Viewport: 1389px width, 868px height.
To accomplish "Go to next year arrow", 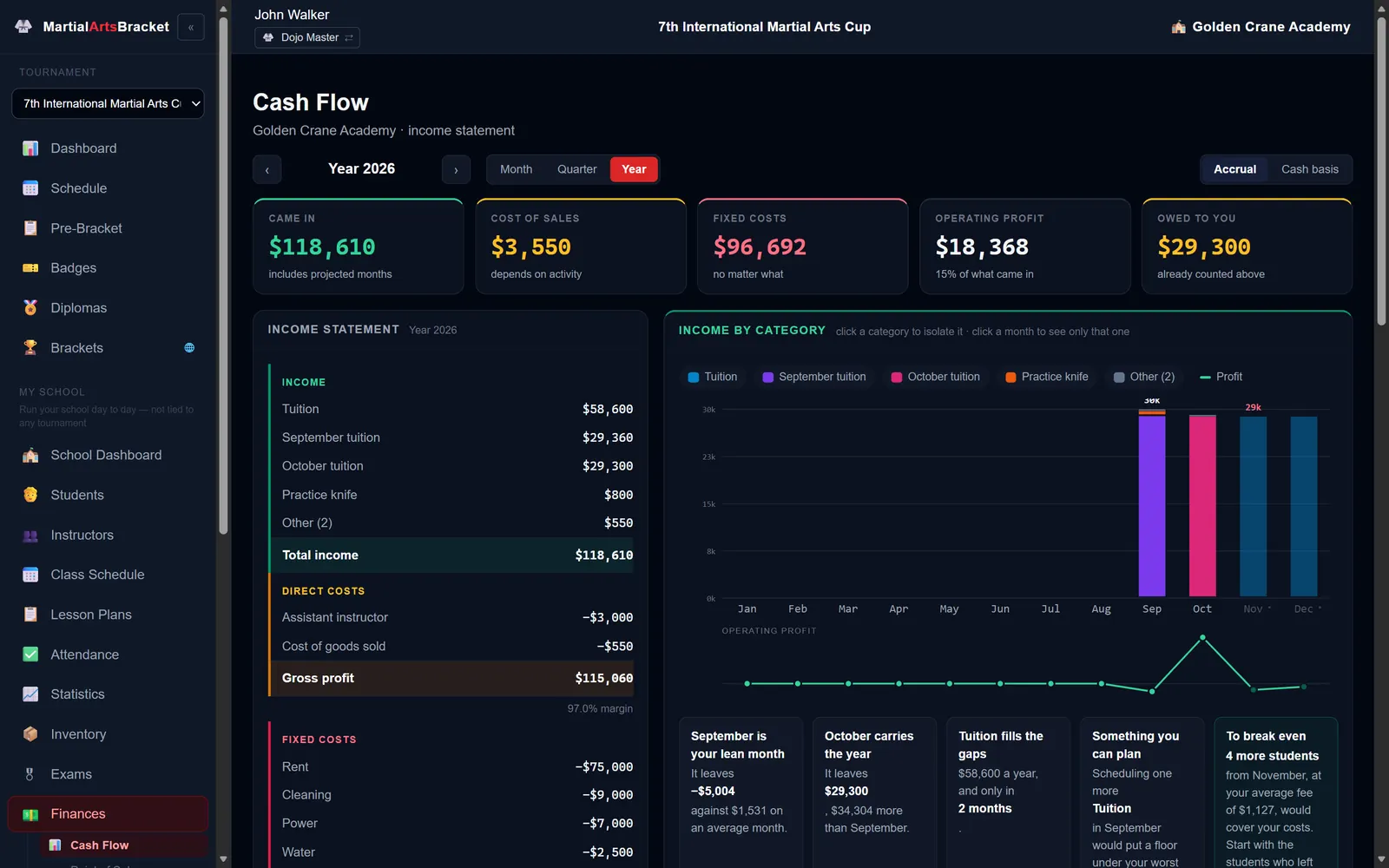I will coord(456,169).
